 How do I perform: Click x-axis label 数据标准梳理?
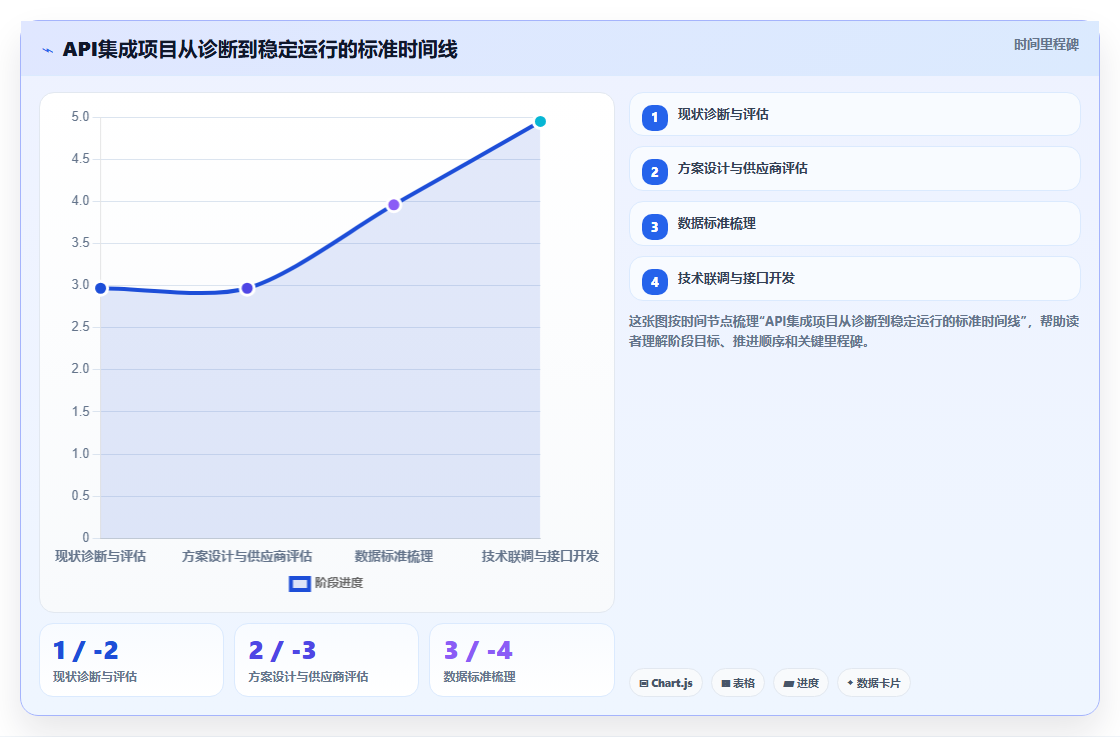[394, 556]
